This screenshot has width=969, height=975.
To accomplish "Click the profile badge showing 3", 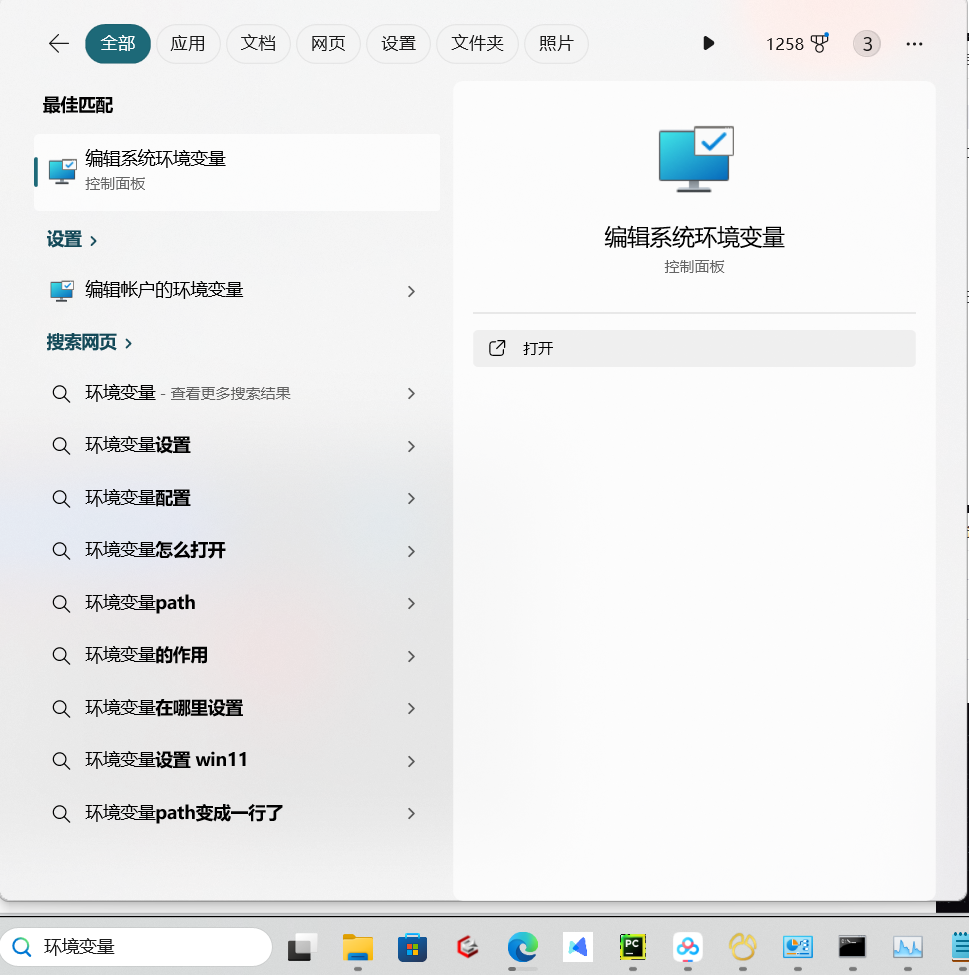I will tap(866, 43).
